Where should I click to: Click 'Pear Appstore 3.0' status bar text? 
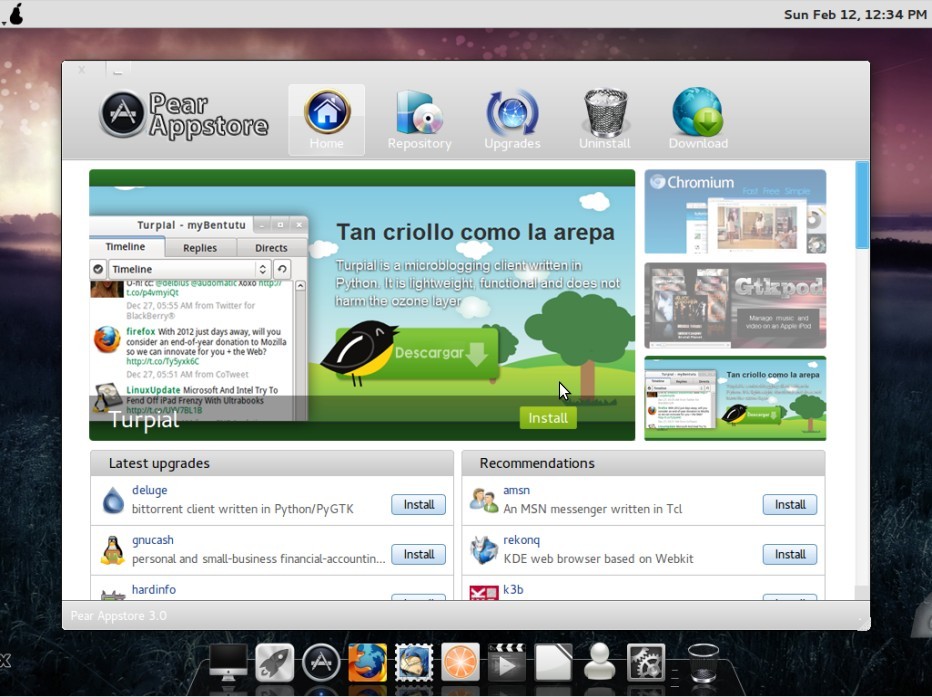click(119, 616)
